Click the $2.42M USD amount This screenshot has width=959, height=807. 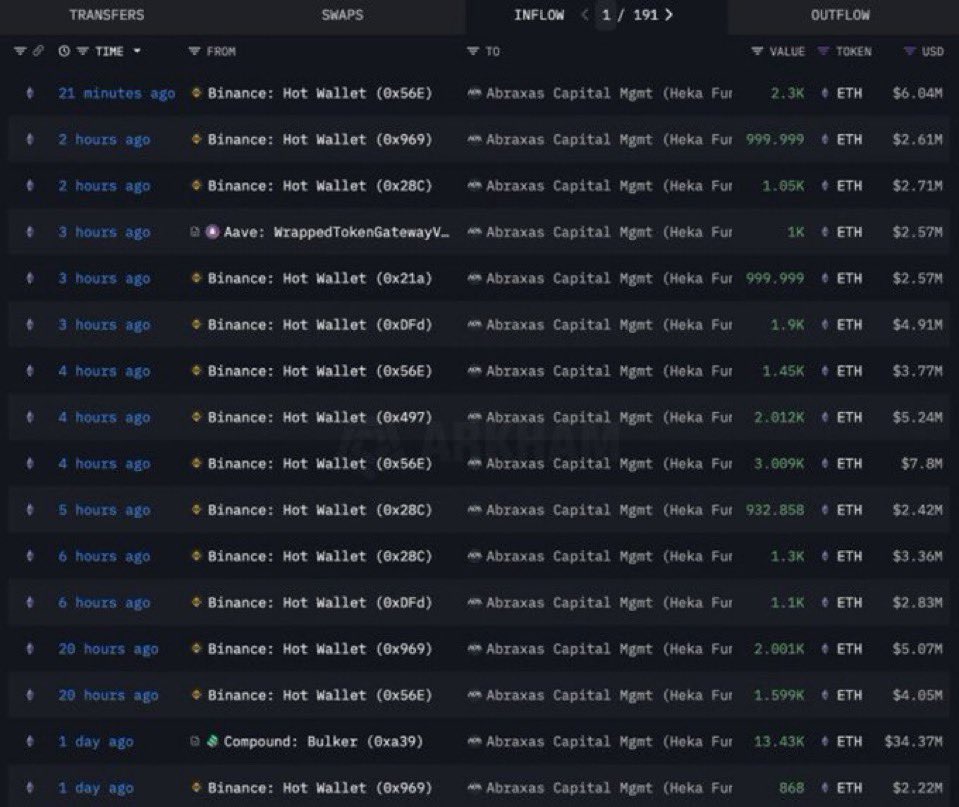point(917,510)
